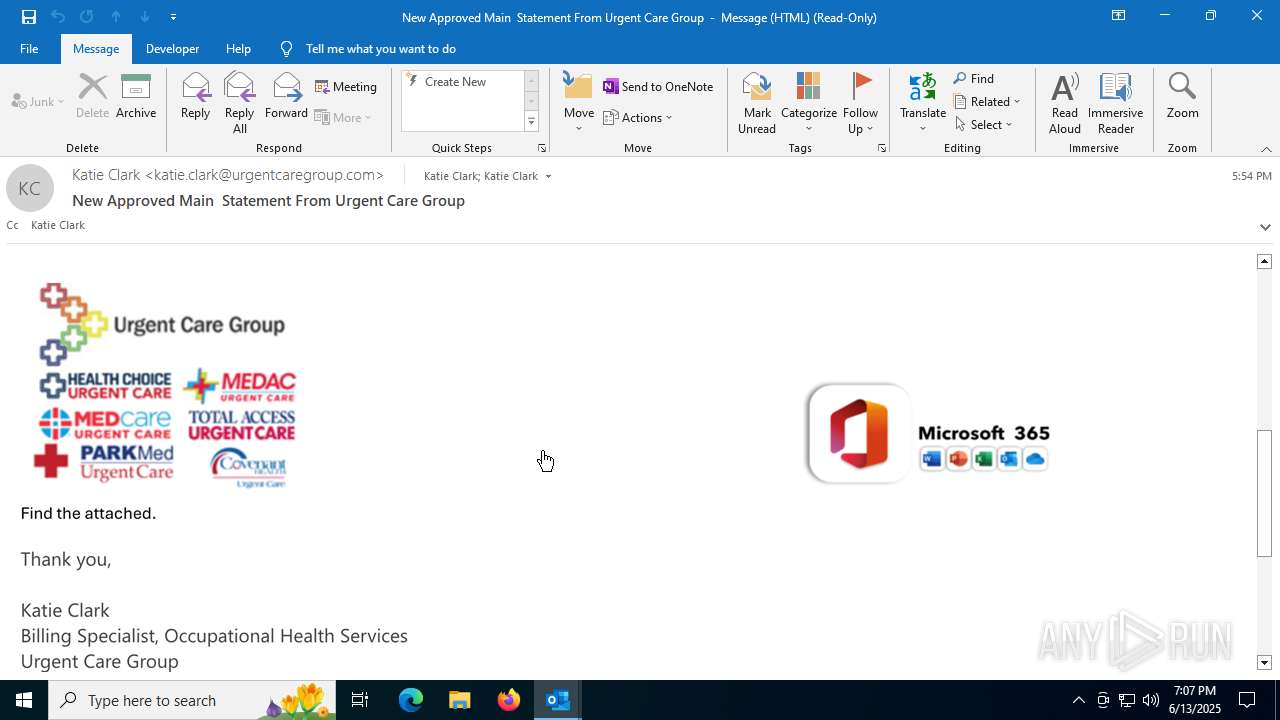Open the volume control in system tray

1151,700
